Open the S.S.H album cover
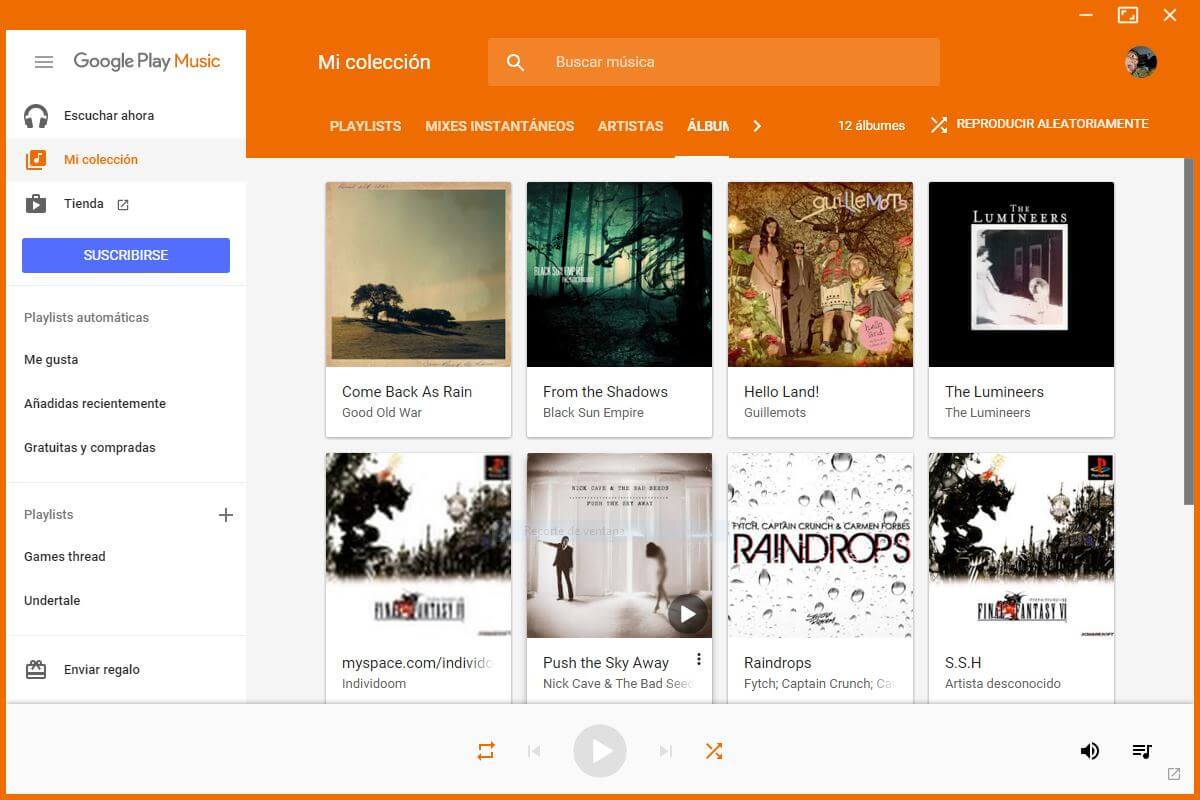Image resolution: width=1200 pixels, height=800 pixels. point(1021,545)
